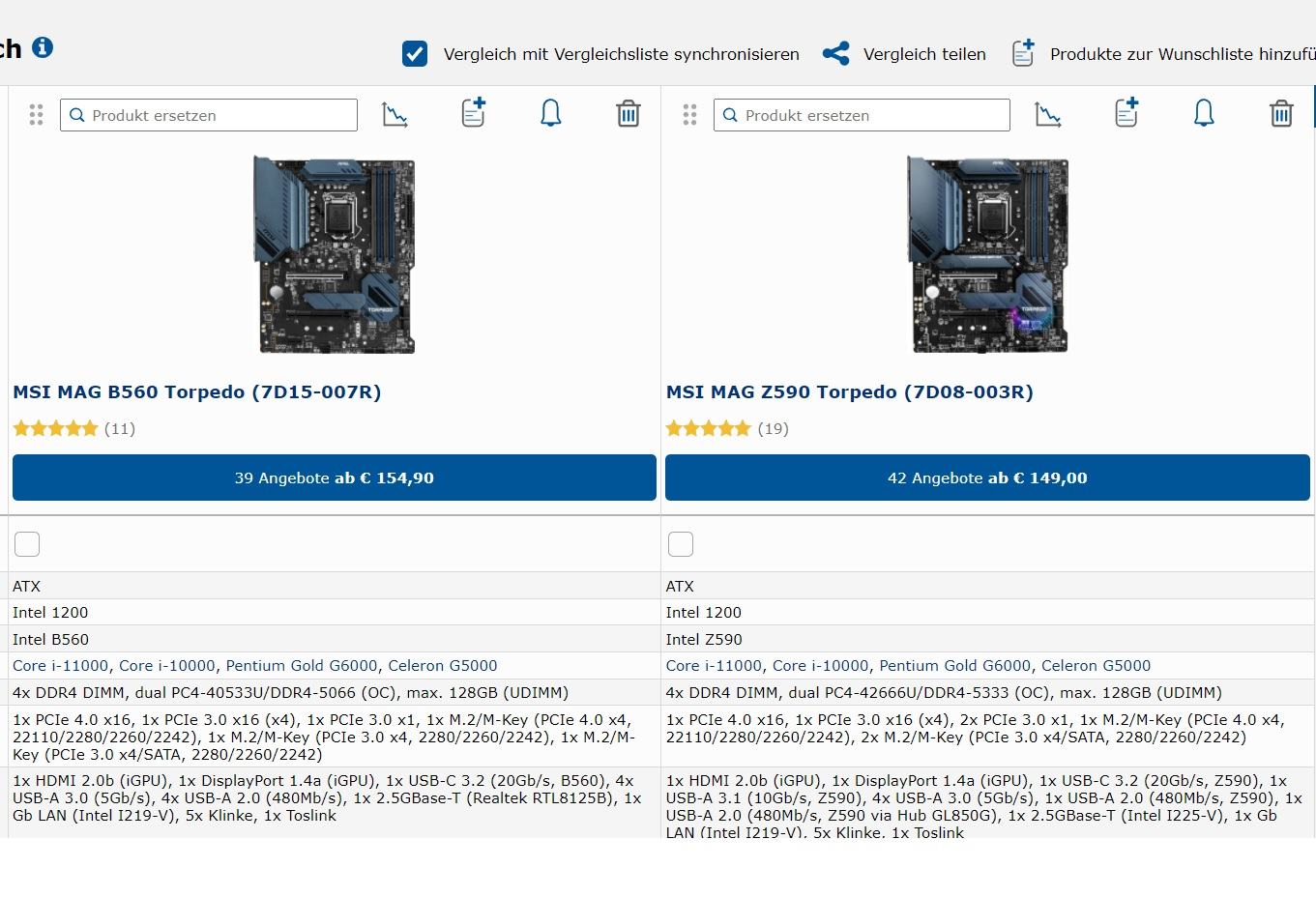Screen dimensions: 1316x897
Task: Tick the checkbox under the Z590 Torpedo offers
Action: [x=681, y=544]
